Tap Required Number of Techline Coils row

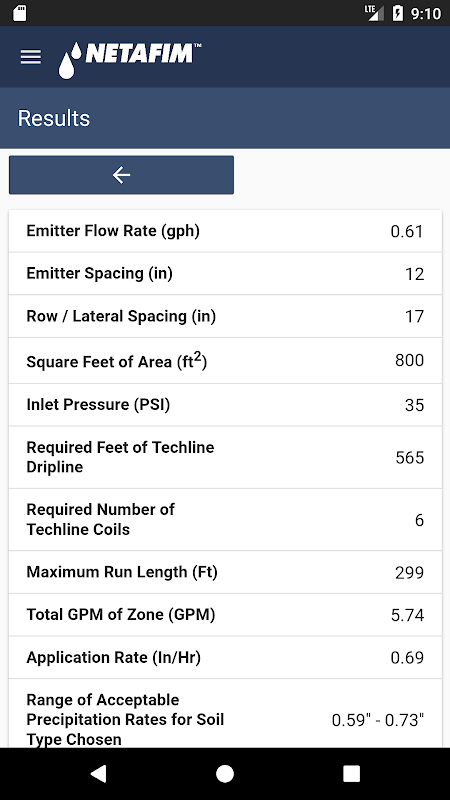225,520
